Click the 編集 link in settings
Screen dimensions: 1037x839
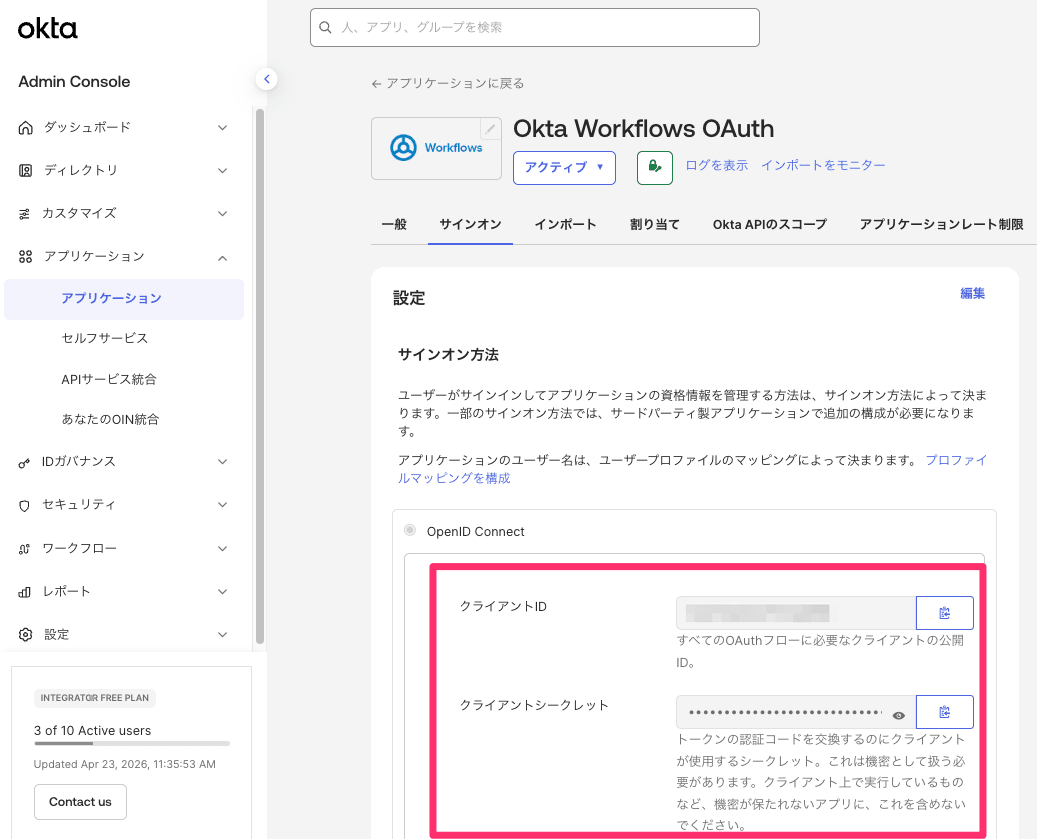click(972, 293)
